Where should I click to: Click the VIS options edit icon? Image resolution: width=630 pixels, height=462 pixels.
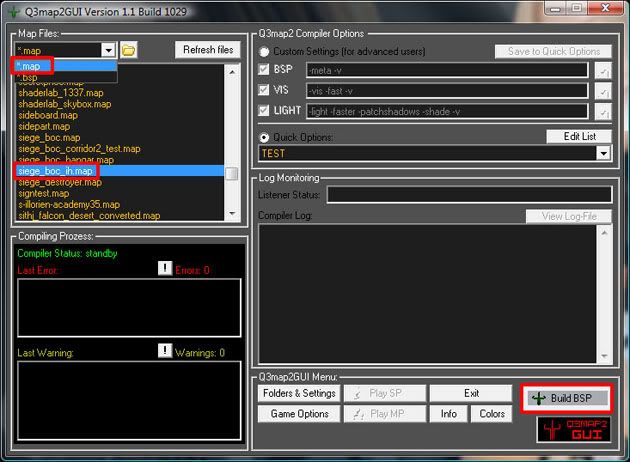(x=603, y=91)
